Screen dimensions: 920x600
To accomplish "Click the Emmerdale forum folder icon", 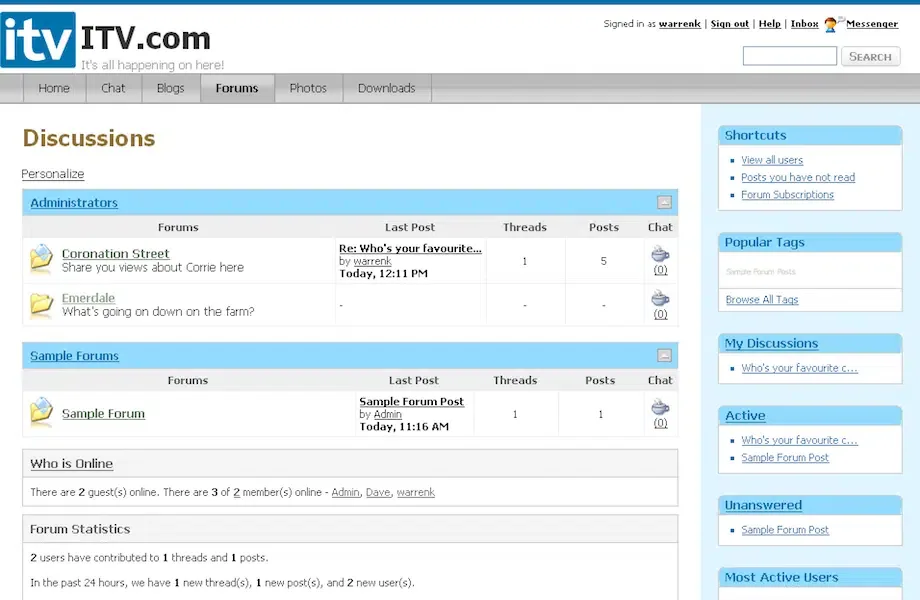I will 41,304.
